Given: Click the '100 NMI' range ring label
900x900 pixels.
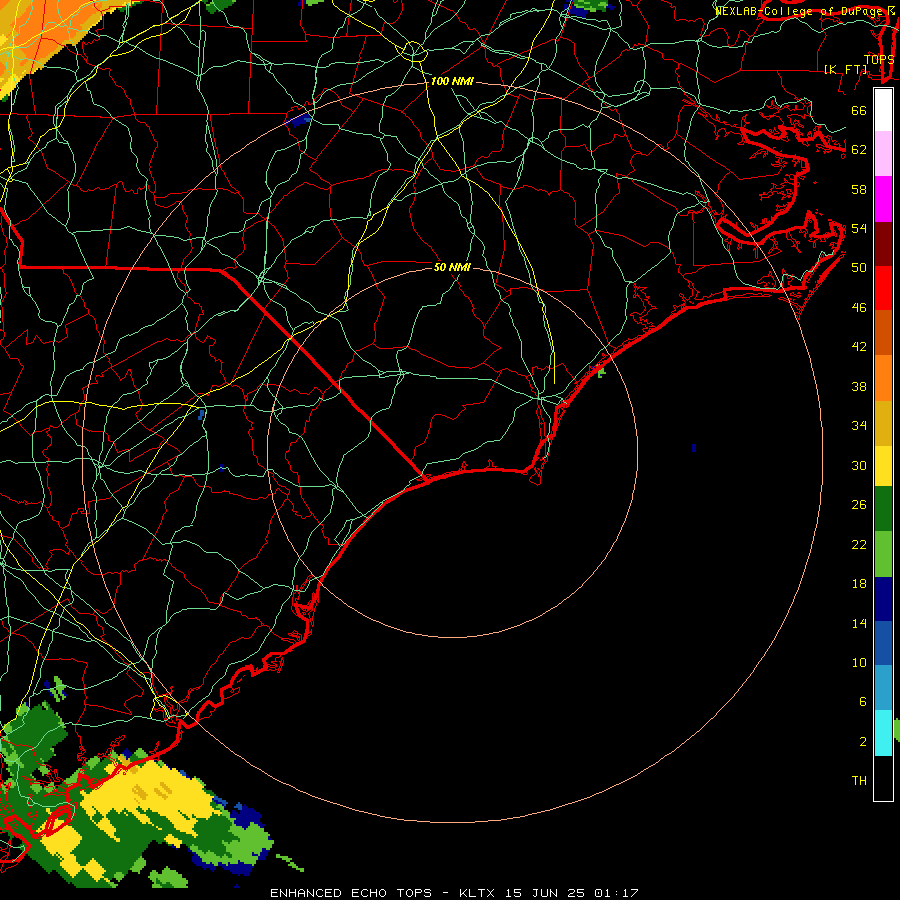Looking at the screenshot, I should tap(452, 82).
